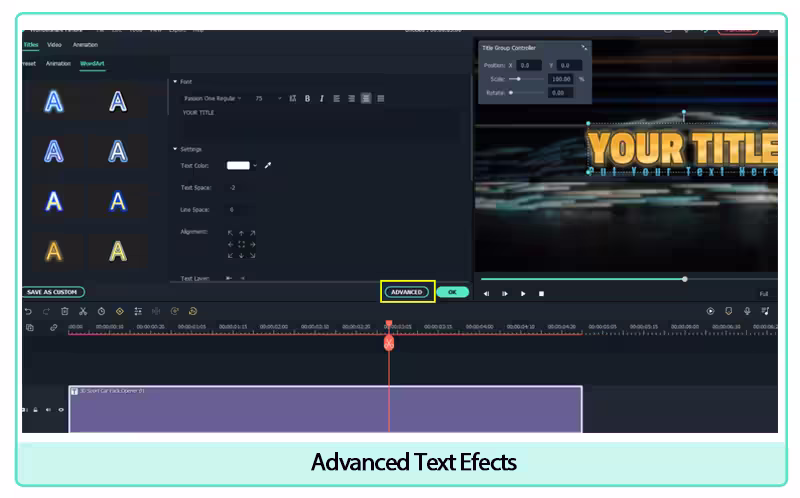Select the highlighted center align option
Screen dimensions: 800x498
[366, 98]
